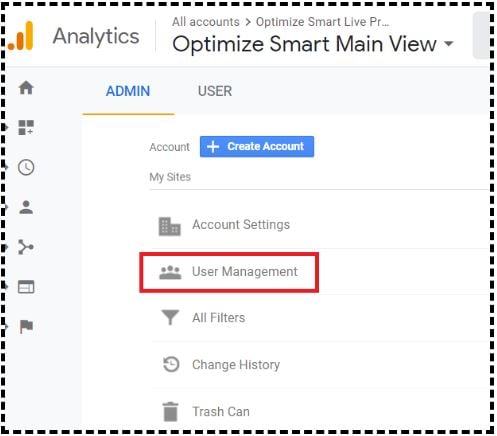This screenshot has width=497, height=436.
Task: Open the Customization dashboard icon
Action: point(26,127)
